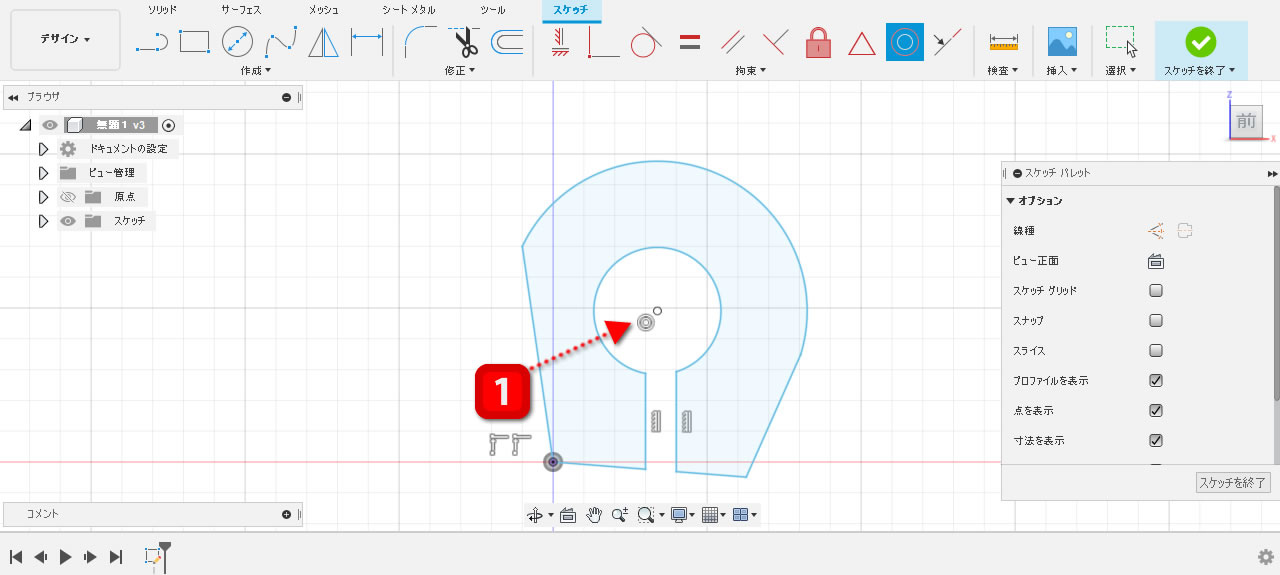Screen dimensions: 1280x575
Task: Expand the スケッチ tree node
Action: pyautogui.click(x=43, y=221)
